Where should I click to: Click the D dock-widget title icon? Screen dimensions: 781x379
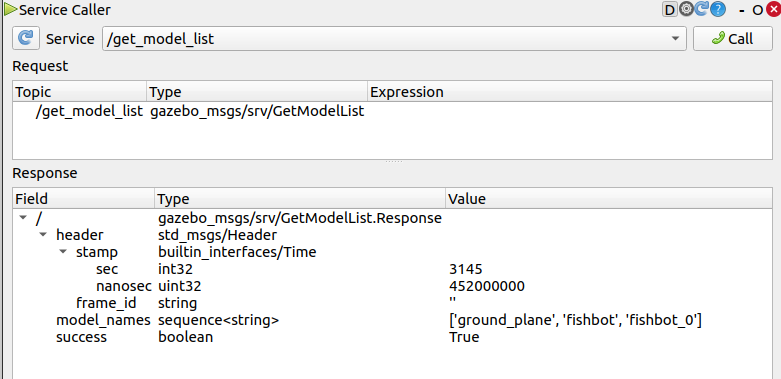670,9
